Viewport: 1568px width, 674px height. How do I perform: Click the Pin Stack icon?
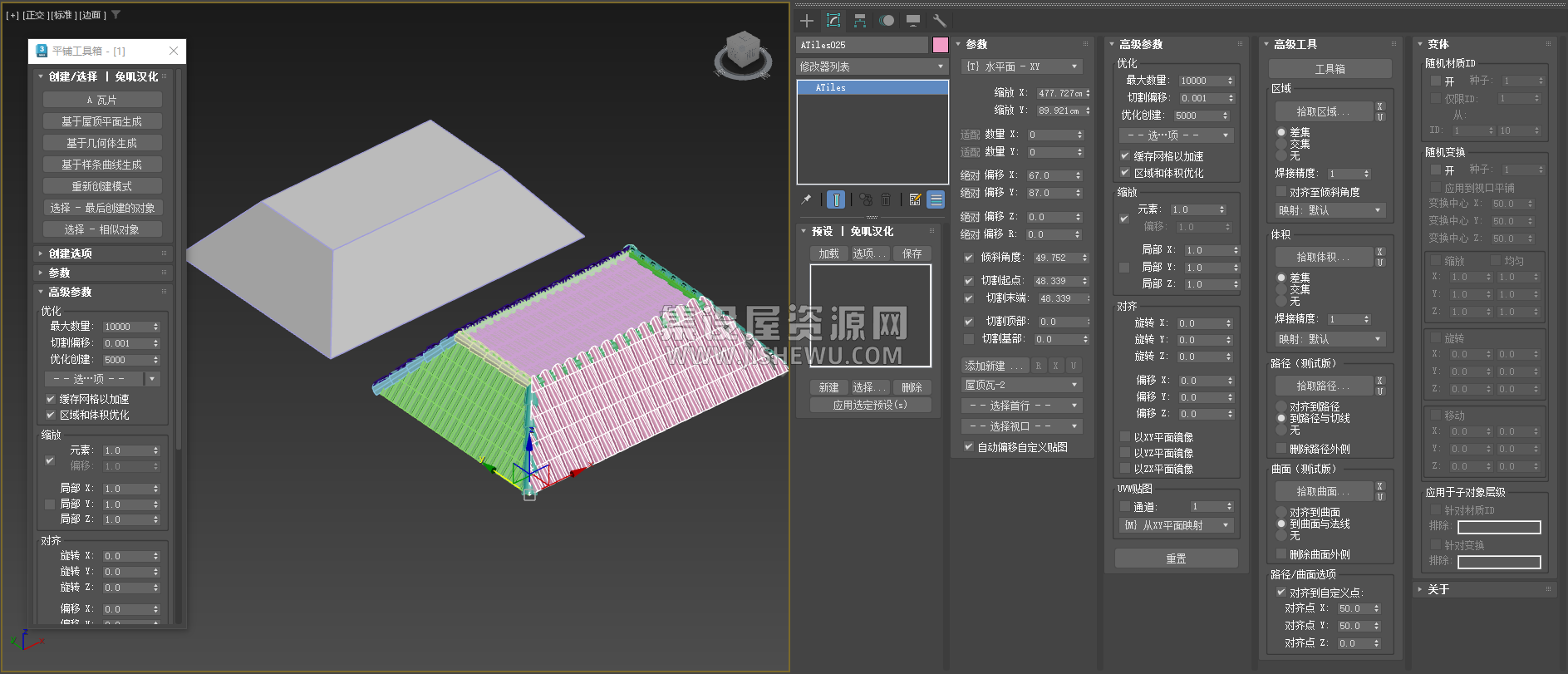coord(806,199)
